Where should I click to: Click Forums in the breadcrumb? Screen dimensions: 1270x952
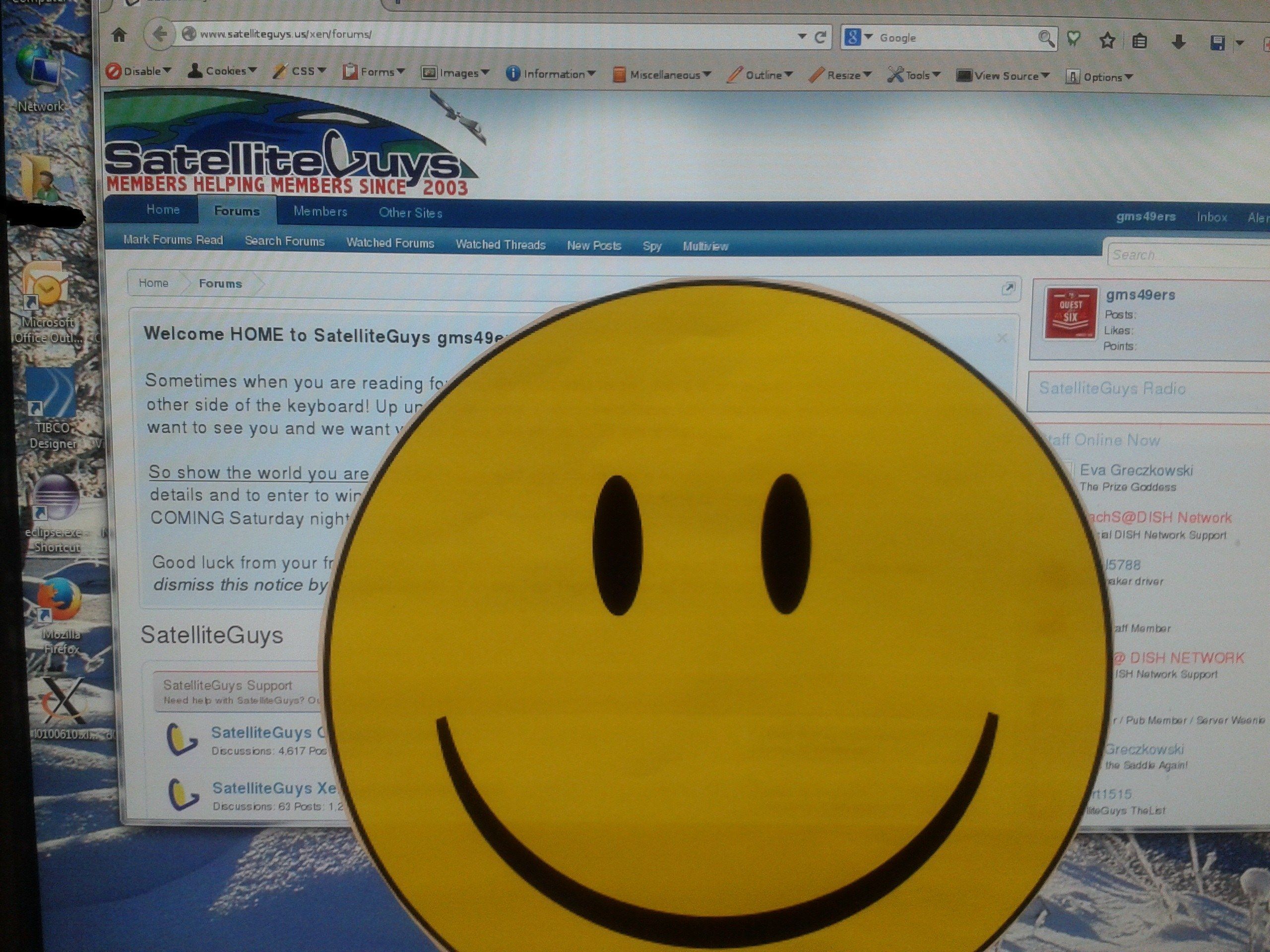click(x=220, y=284)
